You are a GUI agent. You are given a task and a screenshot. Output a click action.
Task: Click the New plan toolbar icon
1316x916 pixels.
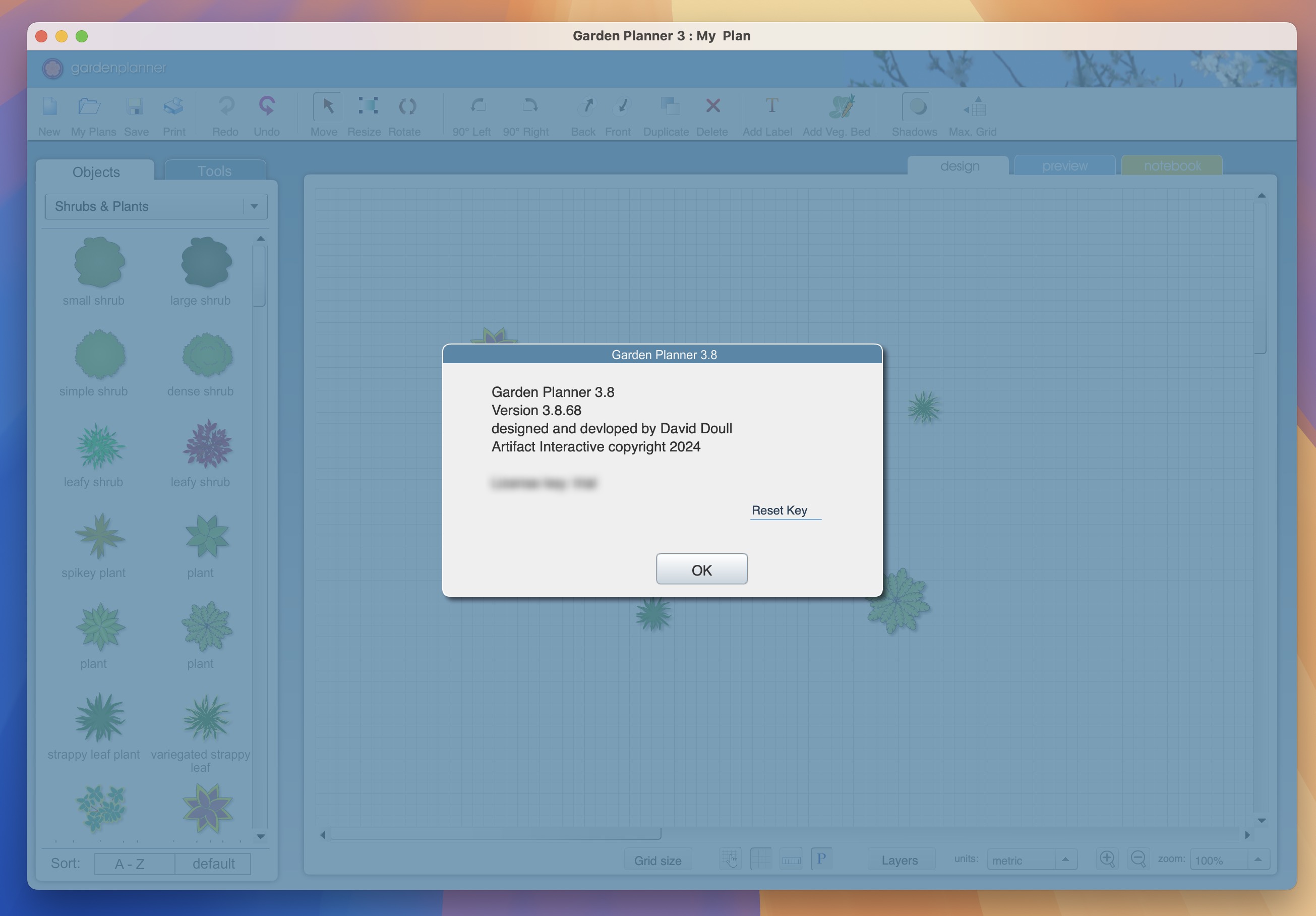click(50, 106)
